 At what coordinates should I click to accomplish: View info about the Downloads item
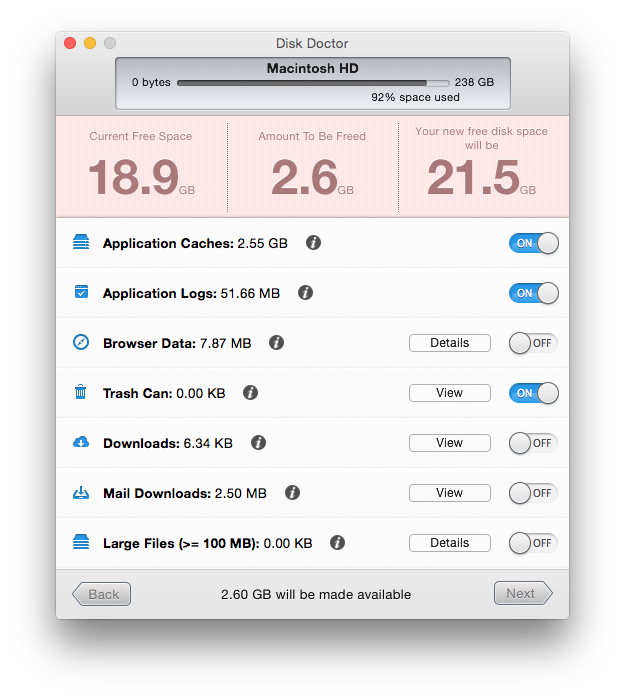(259, 443)
